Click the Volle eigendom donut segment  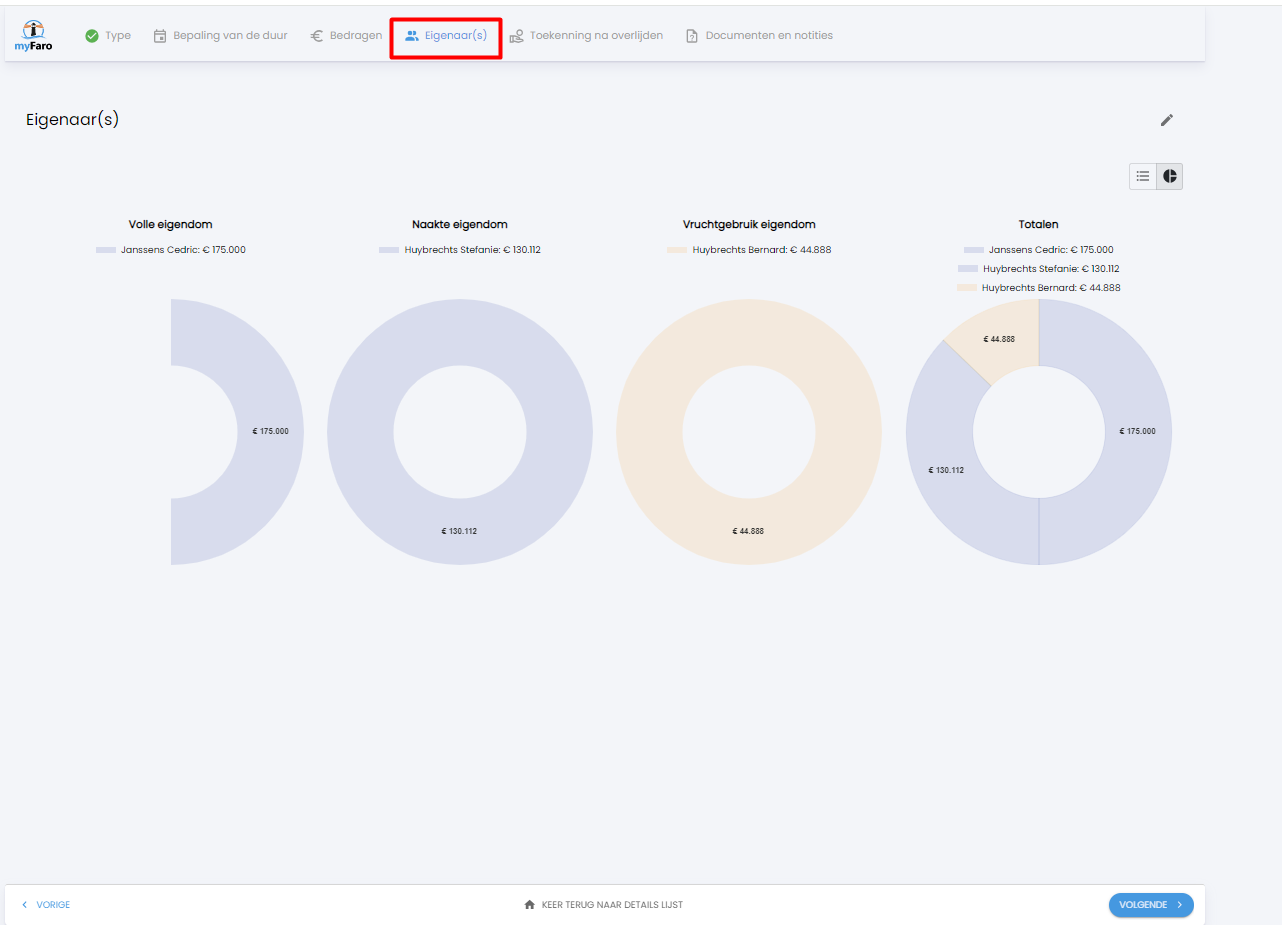268,432
